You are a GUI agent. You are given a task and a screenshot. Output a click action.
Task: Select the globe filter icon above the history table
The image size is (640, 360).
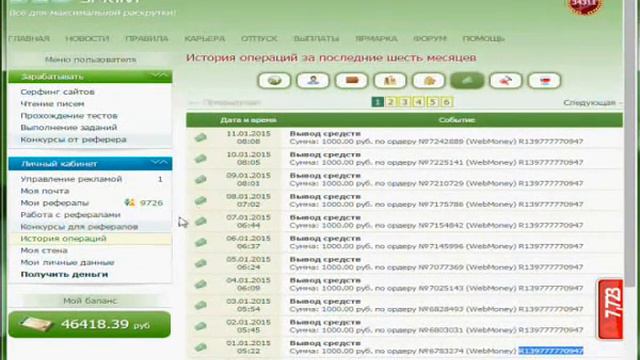pyautogui.click(x=274, y=80)
